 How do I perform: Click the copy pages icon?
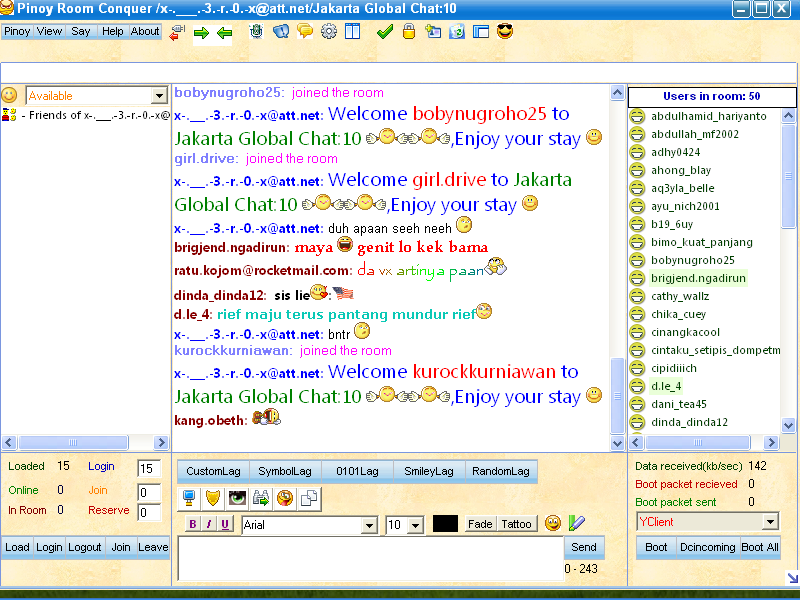click(309, 498)
